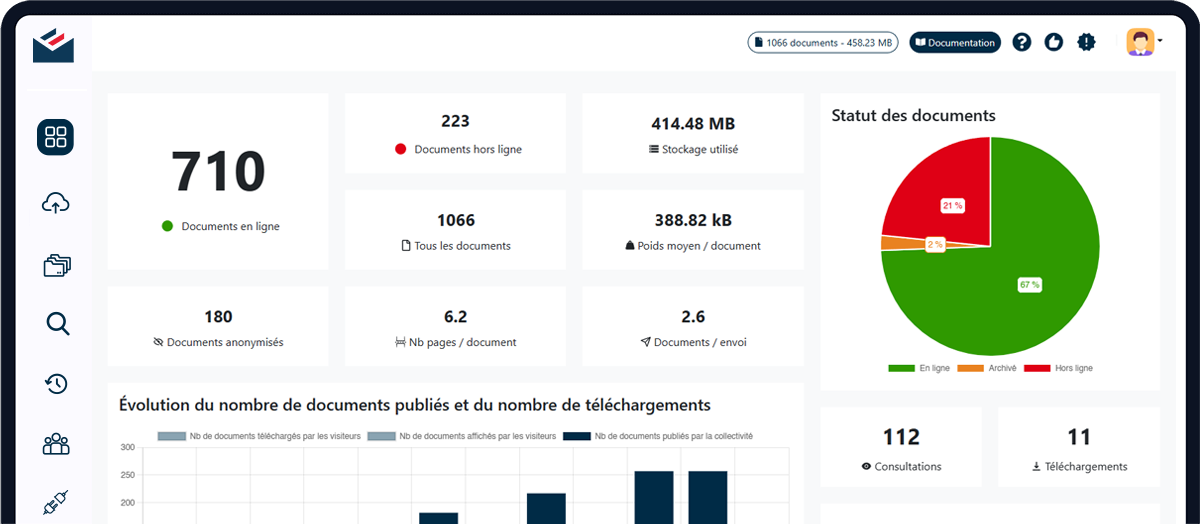Open the history clock icon in sidebar
1200x524 pixels.
click(56, 383)
